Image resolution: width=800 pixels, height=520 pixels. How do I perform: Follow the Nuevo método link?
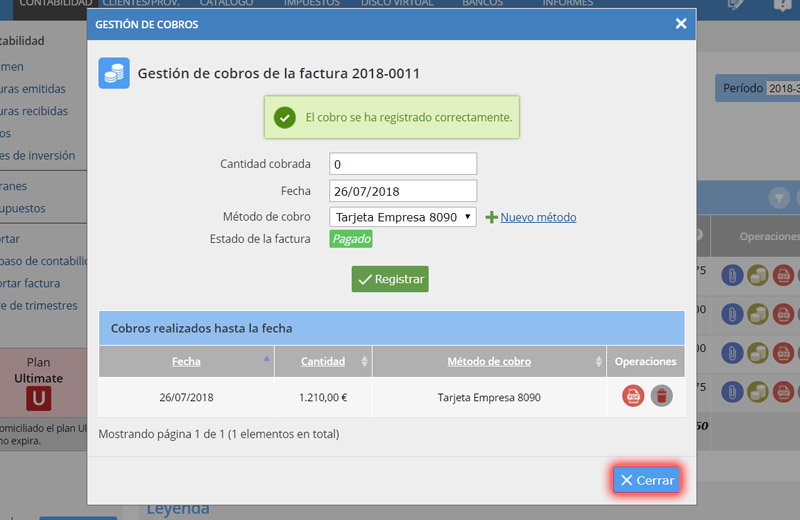[538, 217]
